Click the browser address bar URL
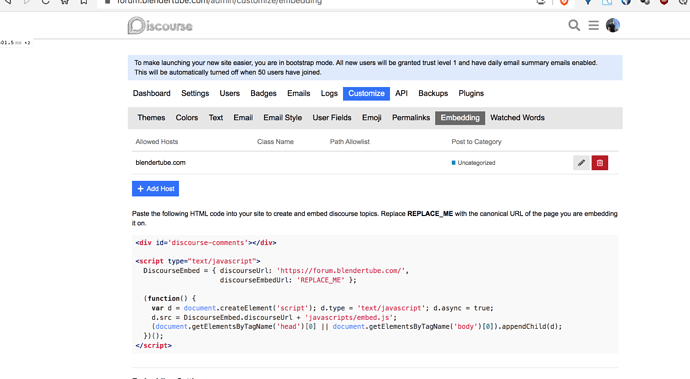This screenshot has height=379, width=690. pyautogui.click(x=219, y=2)
